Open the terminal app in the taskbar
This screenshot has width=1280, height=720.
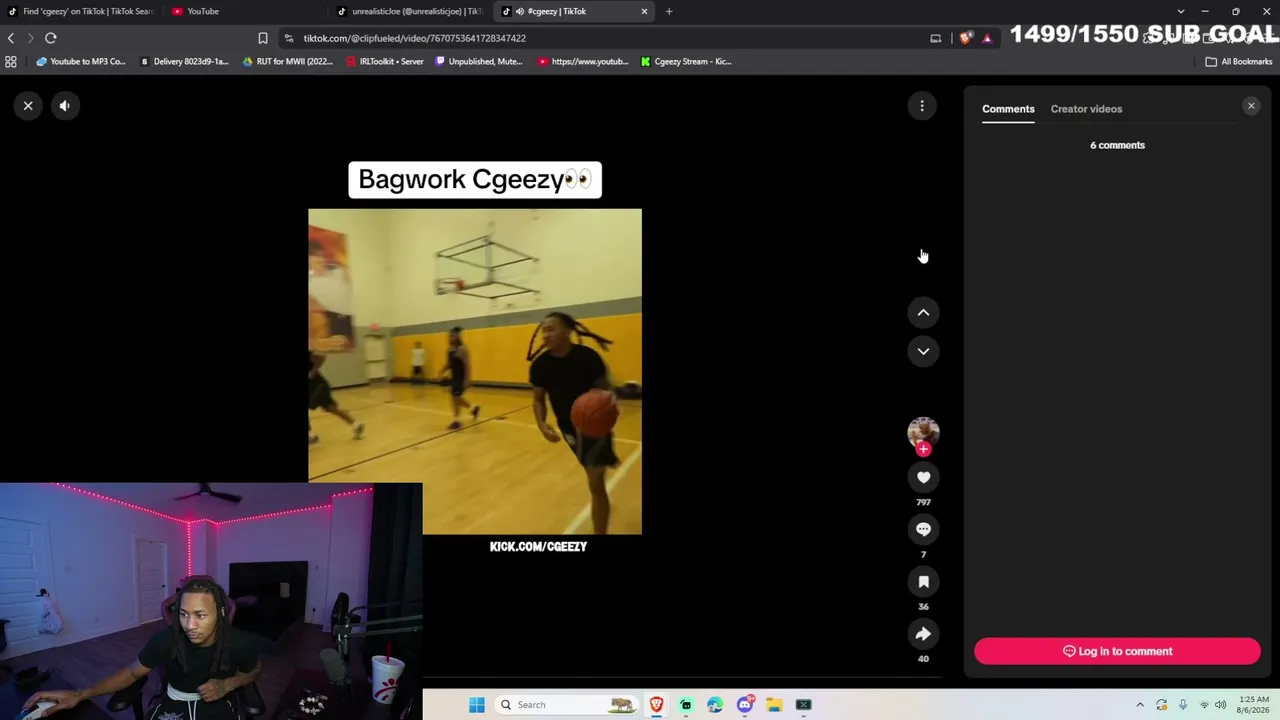point(803,705)
